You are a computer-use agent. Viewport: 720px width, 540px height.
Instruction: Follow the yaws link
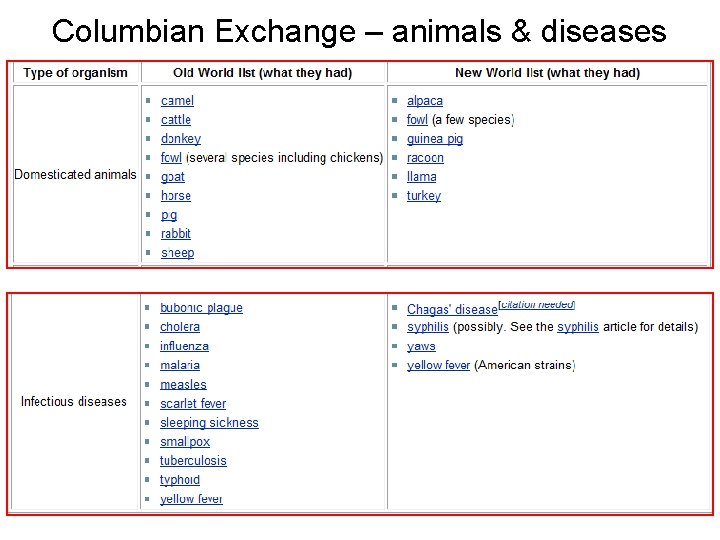[421, 346]
